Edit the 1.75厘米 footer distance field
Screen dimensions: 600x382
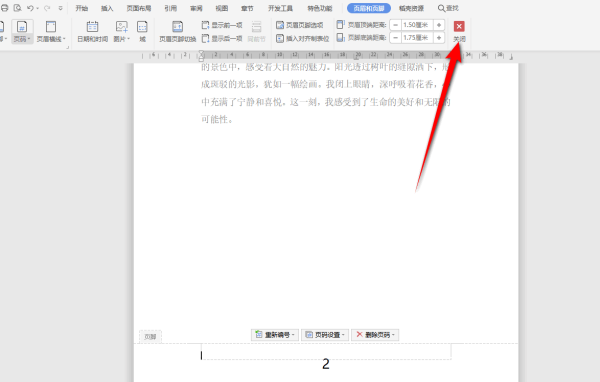pyautogui.click(x=416, y=38)
